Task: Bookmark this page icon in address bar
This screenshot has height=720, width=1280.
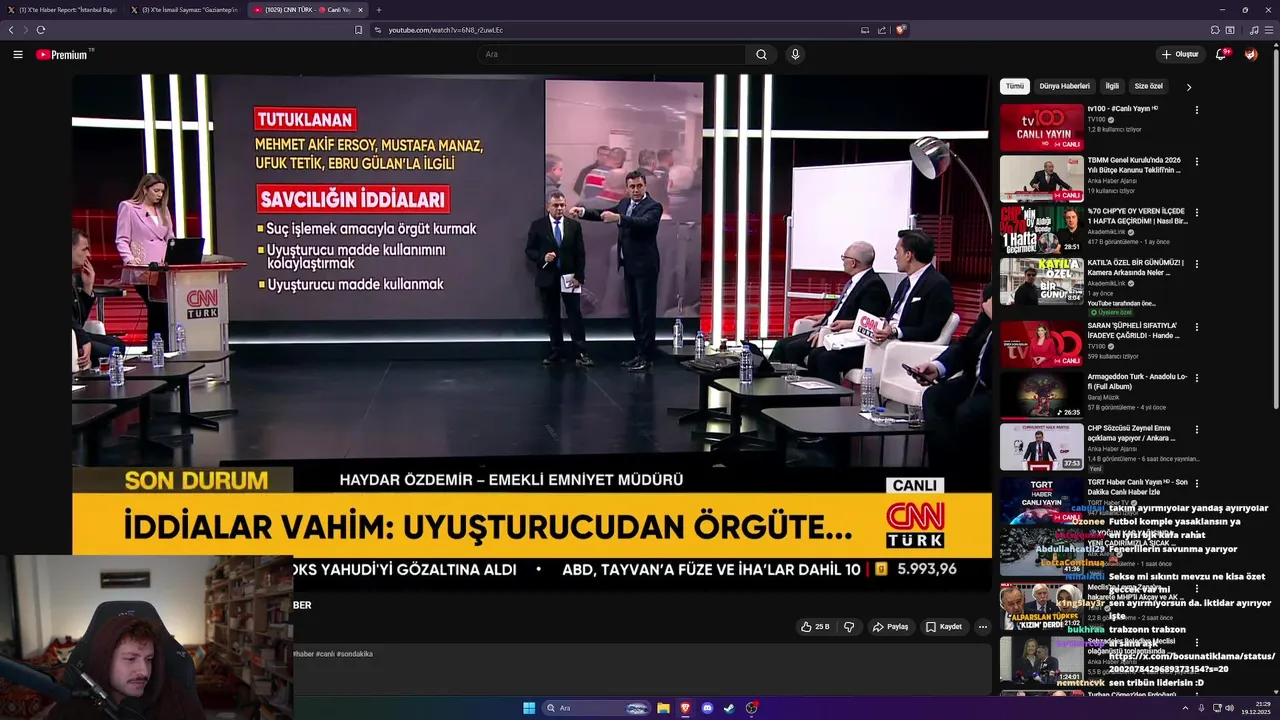Action: [x=358, y=30]
